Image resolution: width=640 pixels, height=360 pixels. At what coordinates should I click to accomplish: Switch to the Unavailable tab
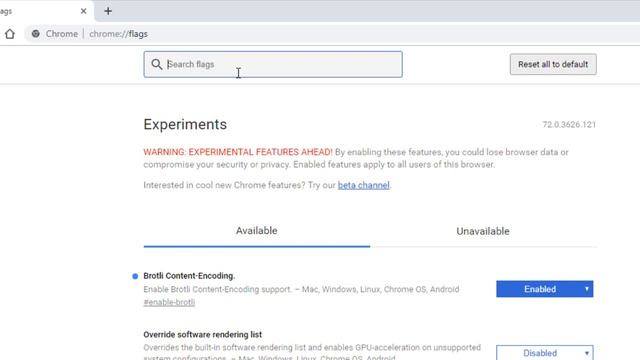click(483, 231)
